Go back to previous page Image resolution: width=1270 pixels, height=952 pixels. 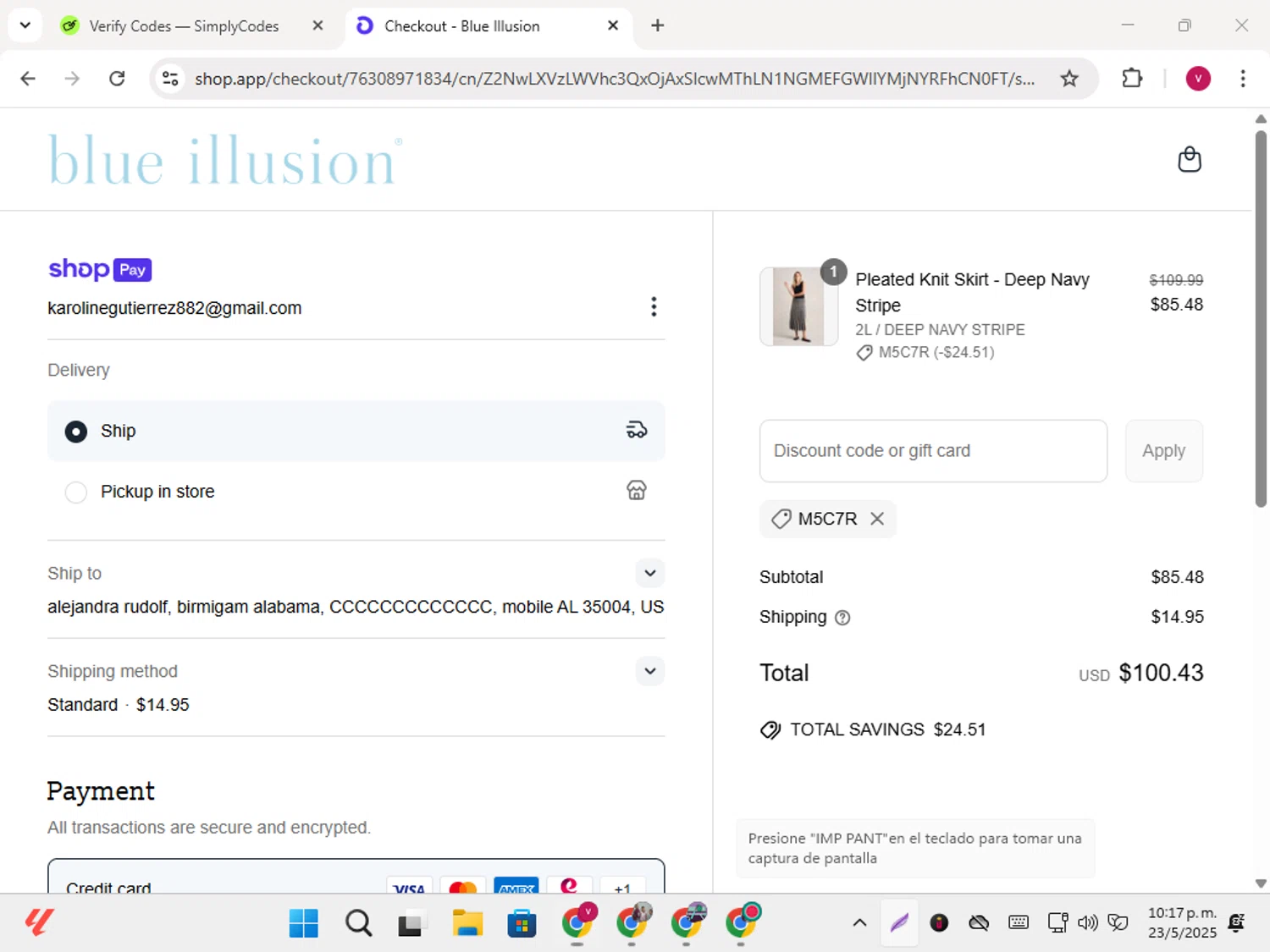(28, 79)
